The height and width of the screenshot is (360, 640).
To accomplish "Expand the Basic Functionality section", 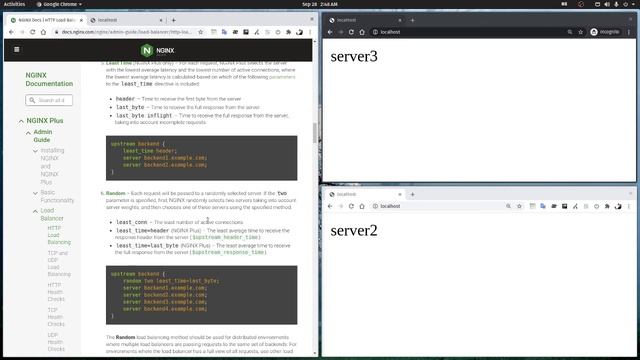I will 36,193.
